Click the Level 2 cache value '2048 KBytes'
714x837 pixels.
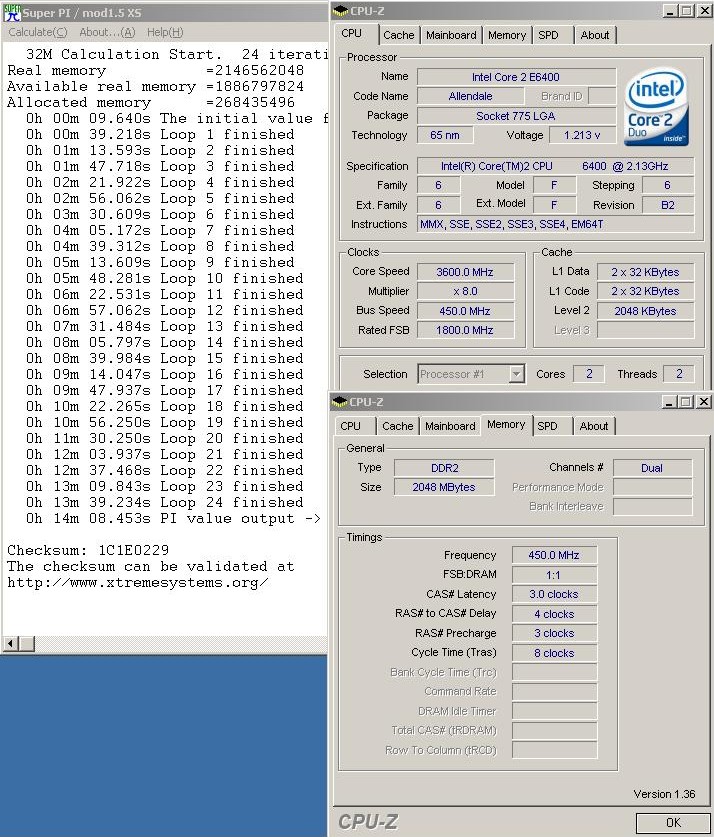coord(645,311)
